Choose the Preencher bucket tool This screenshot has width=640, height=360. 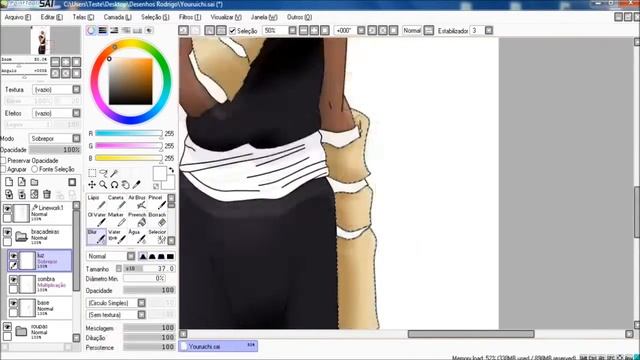tap(137, 219)
